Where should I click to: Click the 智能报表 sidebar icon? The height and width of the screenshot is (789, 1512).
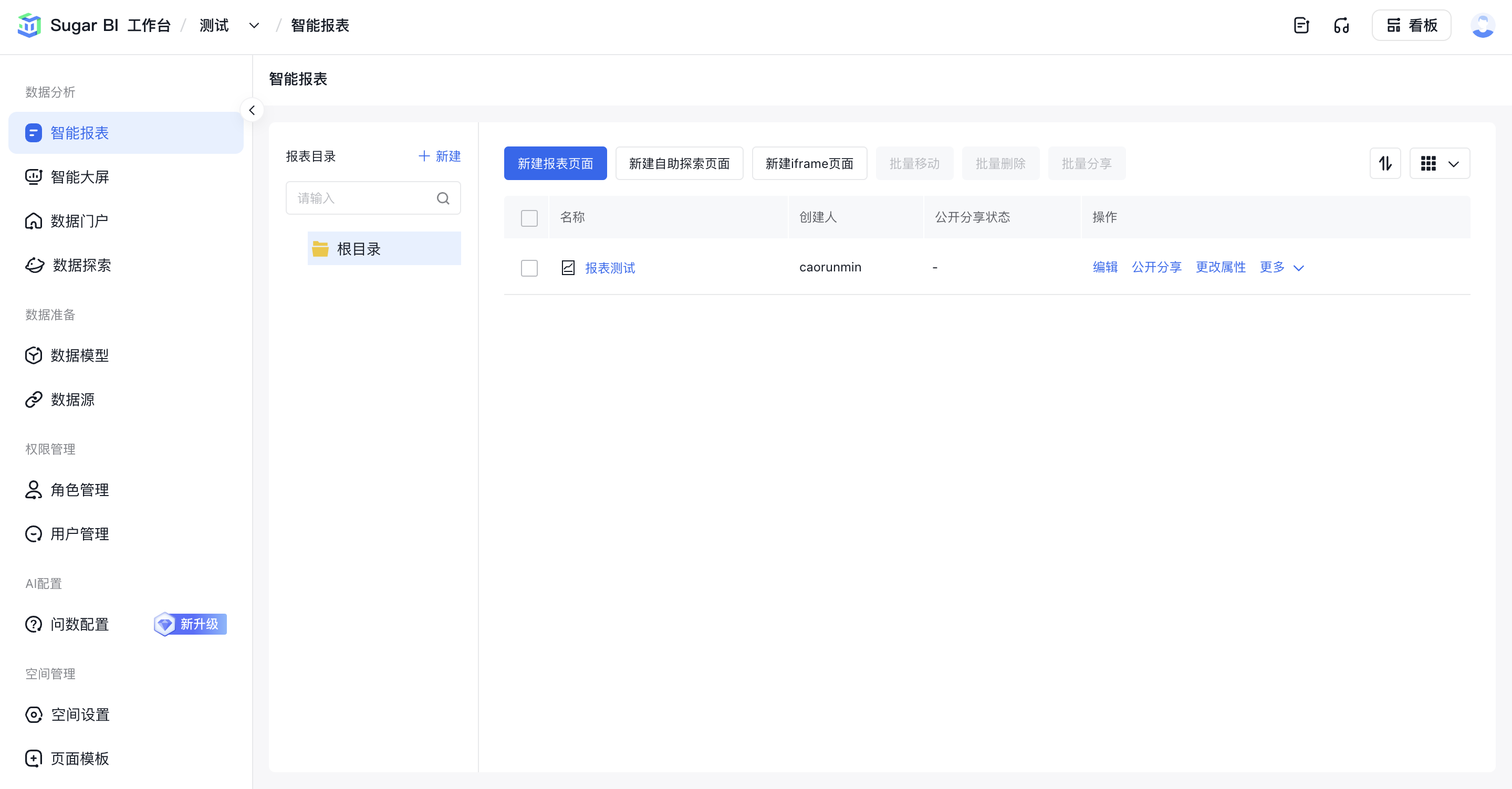click(34, 133)
